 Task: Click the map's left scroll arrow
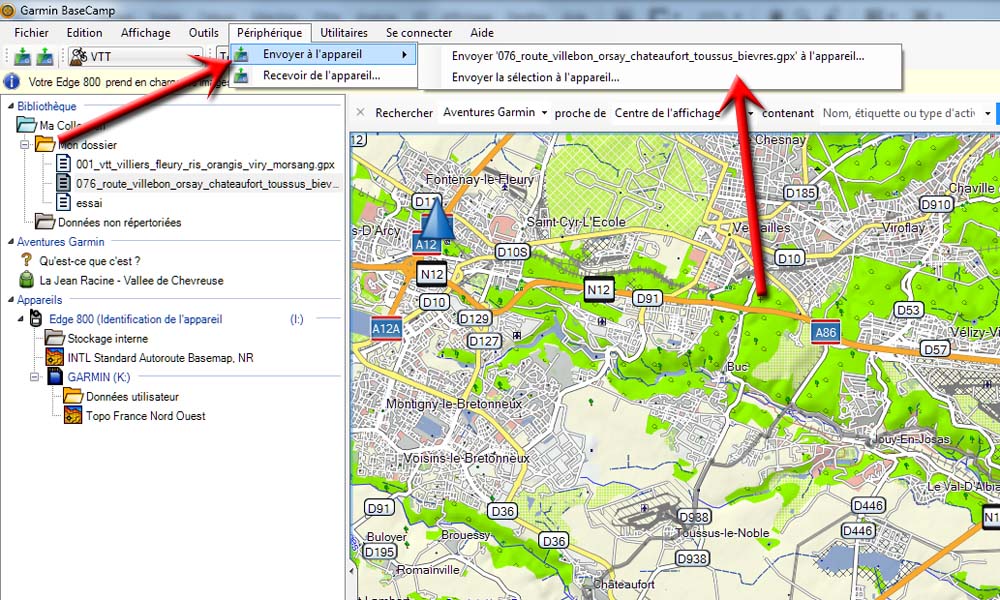[x=352, y=571]
